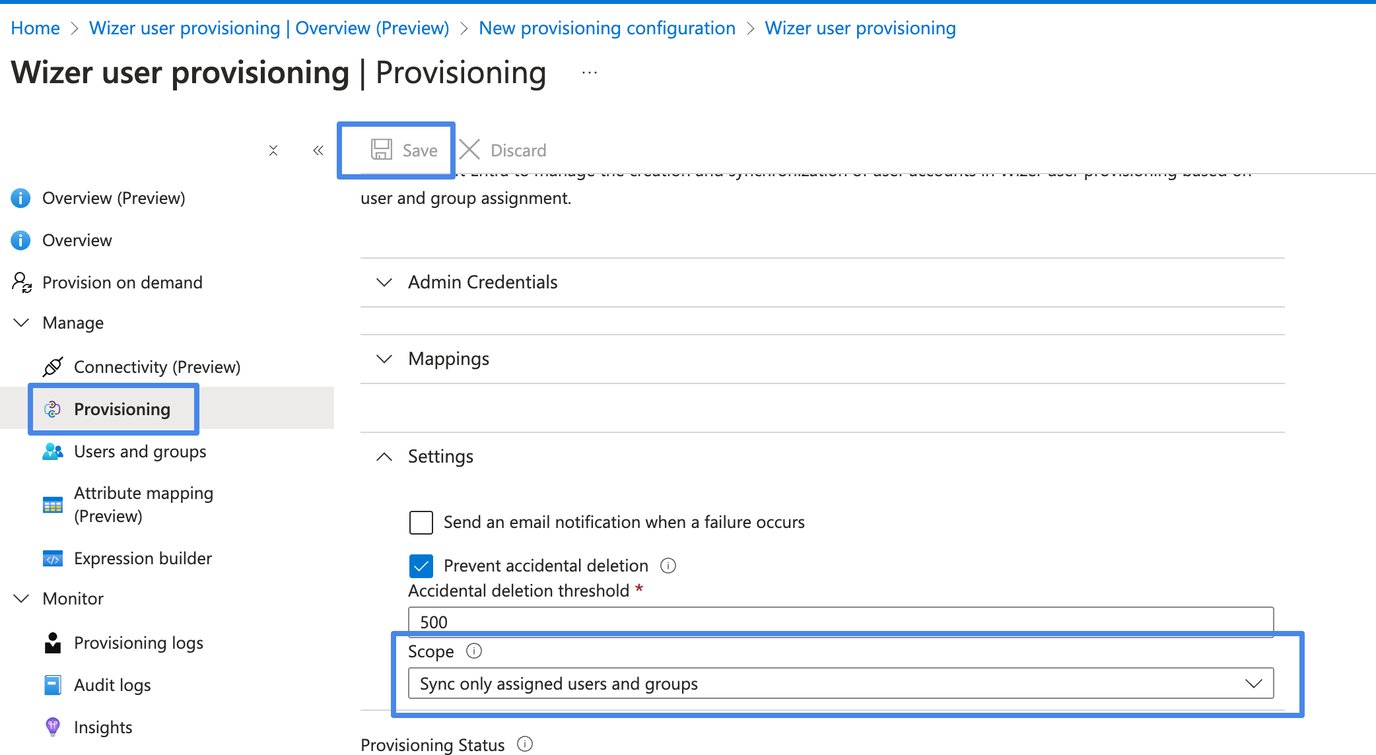Enable email notification on failure
This screenshot has width=1376, height=755.
coord(420,522)
